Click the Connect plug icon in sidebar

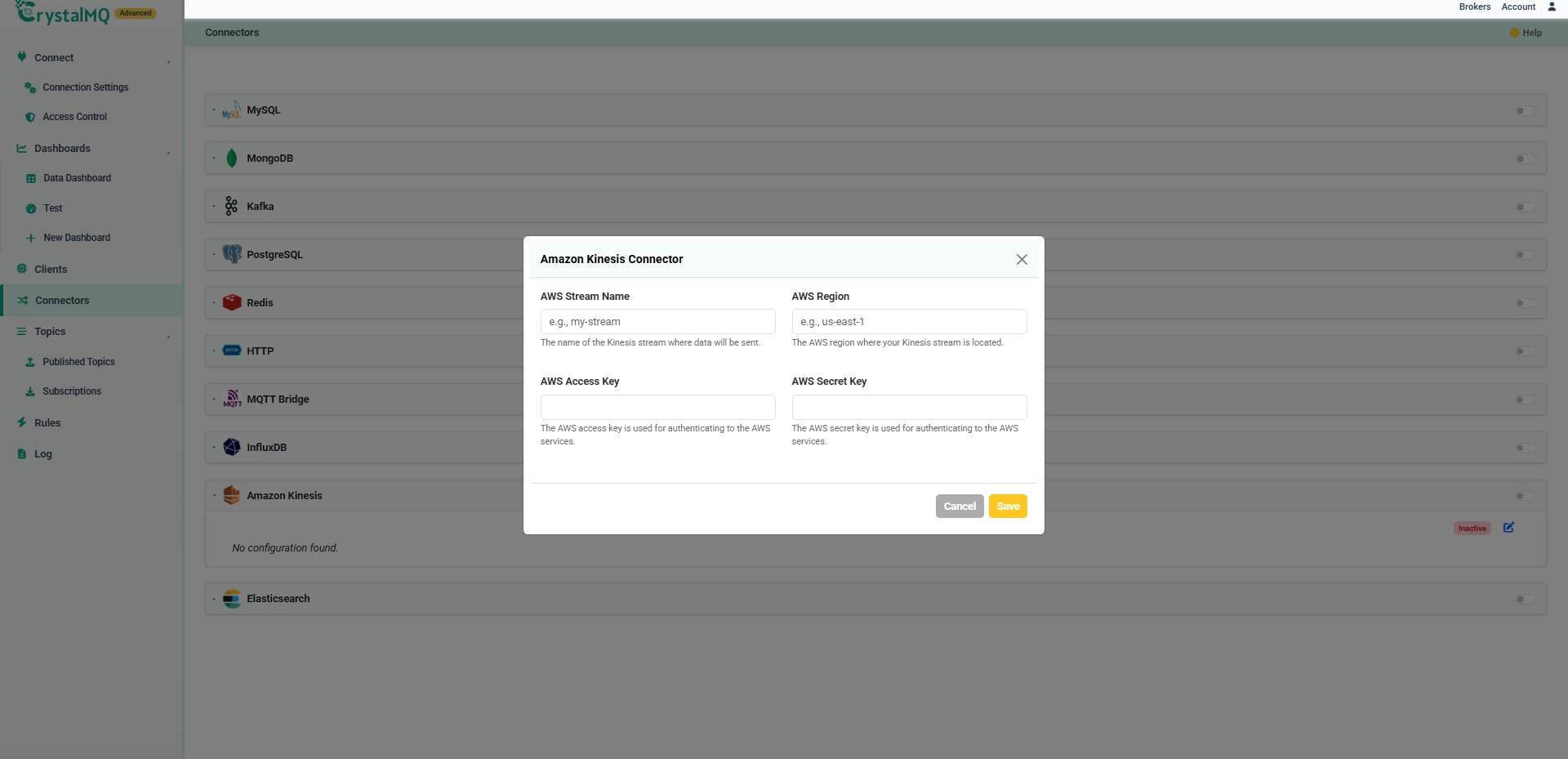click(22, 57)
